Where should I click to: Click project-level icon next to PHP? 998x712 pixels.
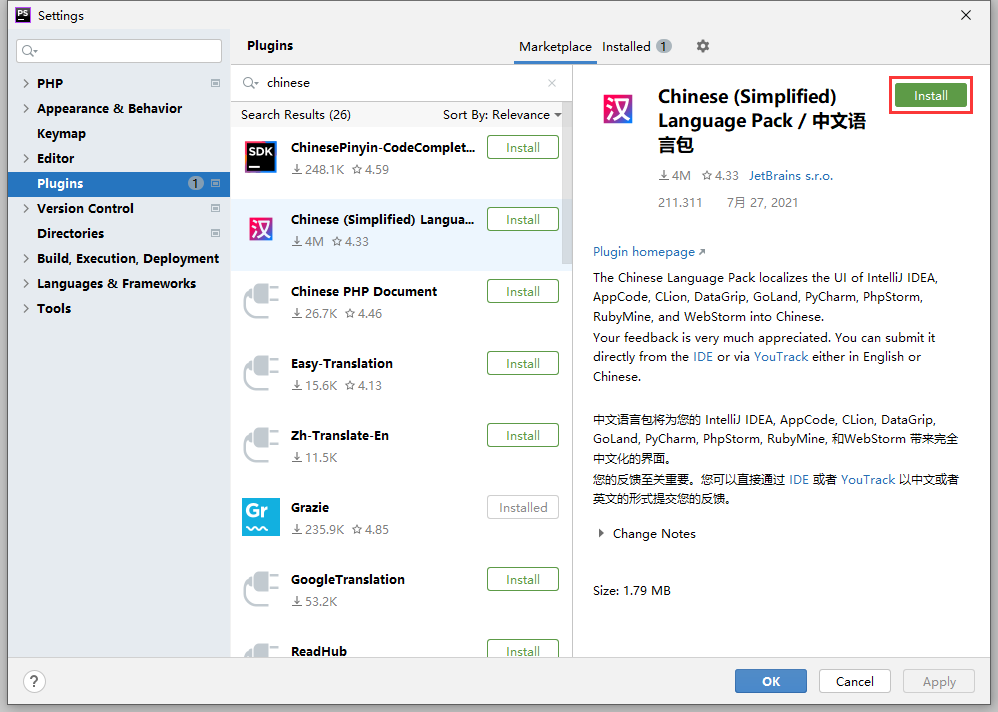tap(215, 83)
